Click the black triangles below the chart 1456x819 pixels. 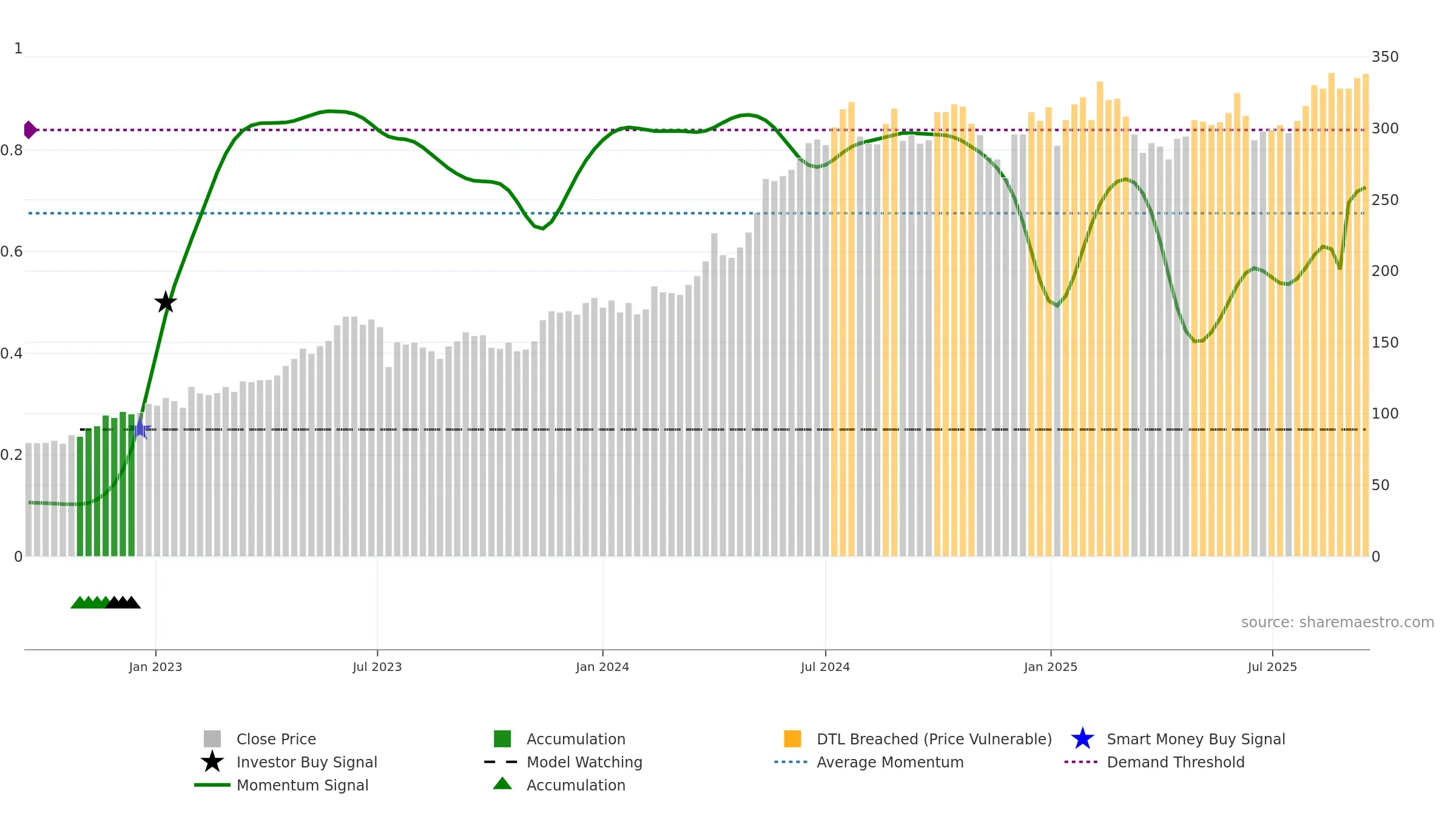coord(123,602)
